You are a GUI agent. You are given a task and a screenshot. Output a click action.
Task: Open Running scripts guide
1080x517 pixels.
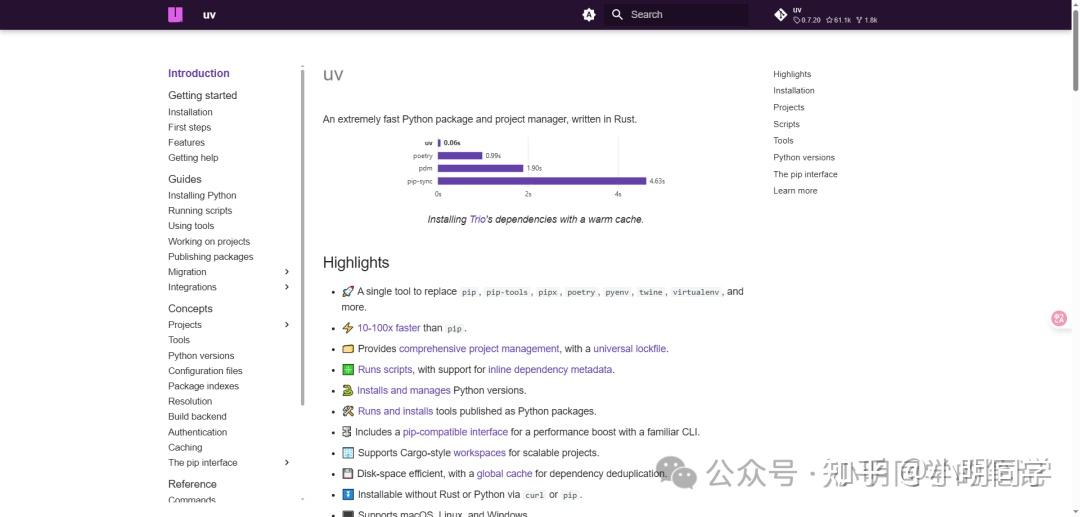point(200,211)
